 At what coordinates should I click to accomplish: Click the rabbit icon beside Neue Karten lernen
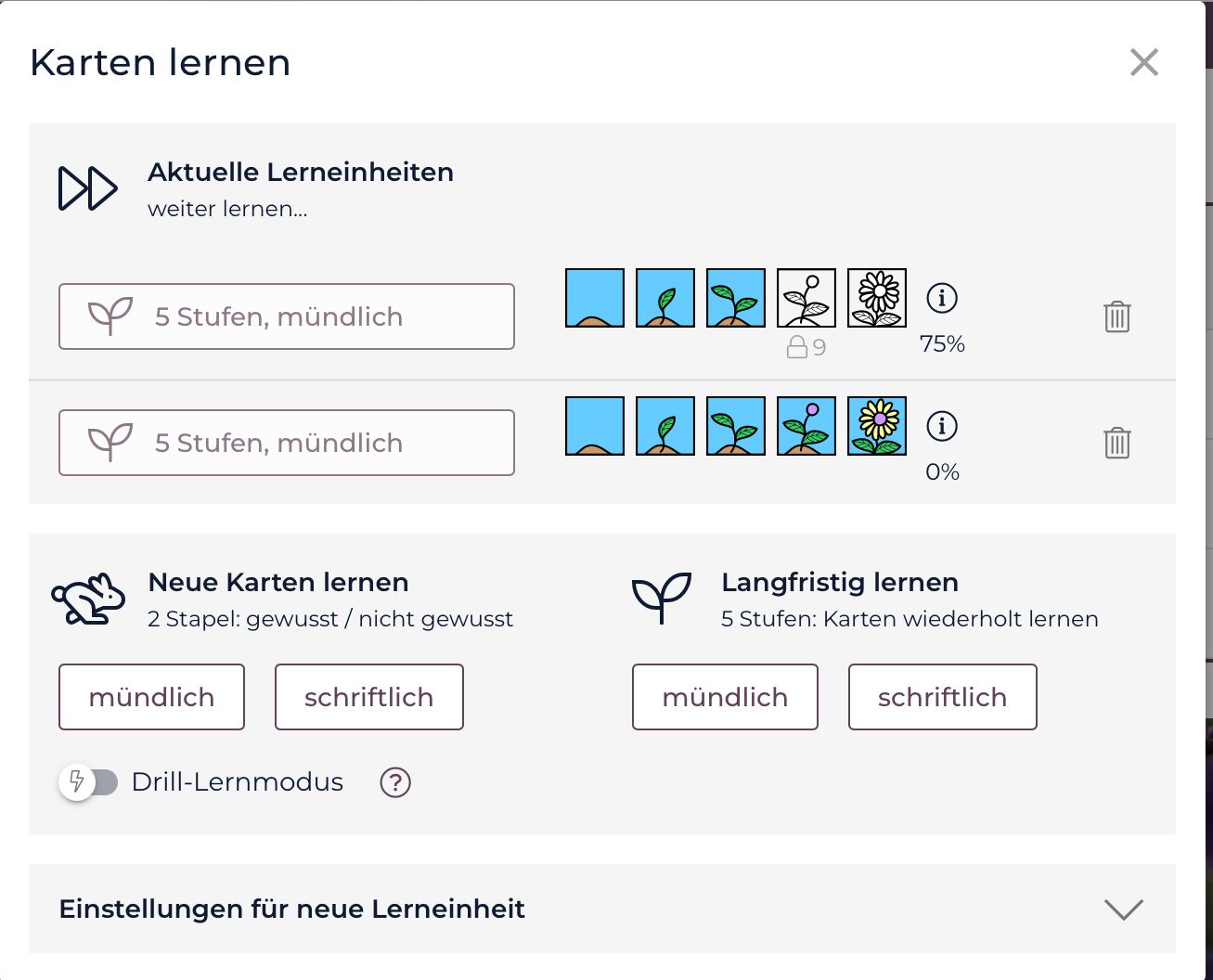[88, 600]
